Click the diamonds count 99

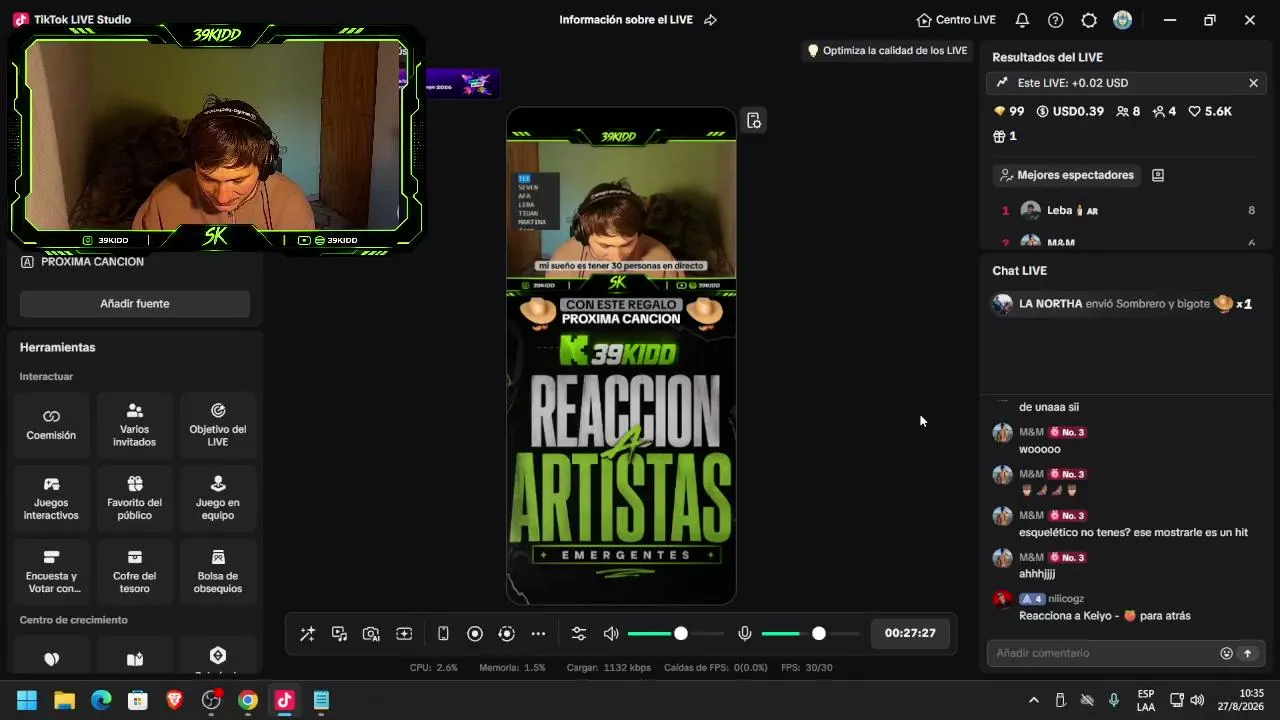point(1009,111)
